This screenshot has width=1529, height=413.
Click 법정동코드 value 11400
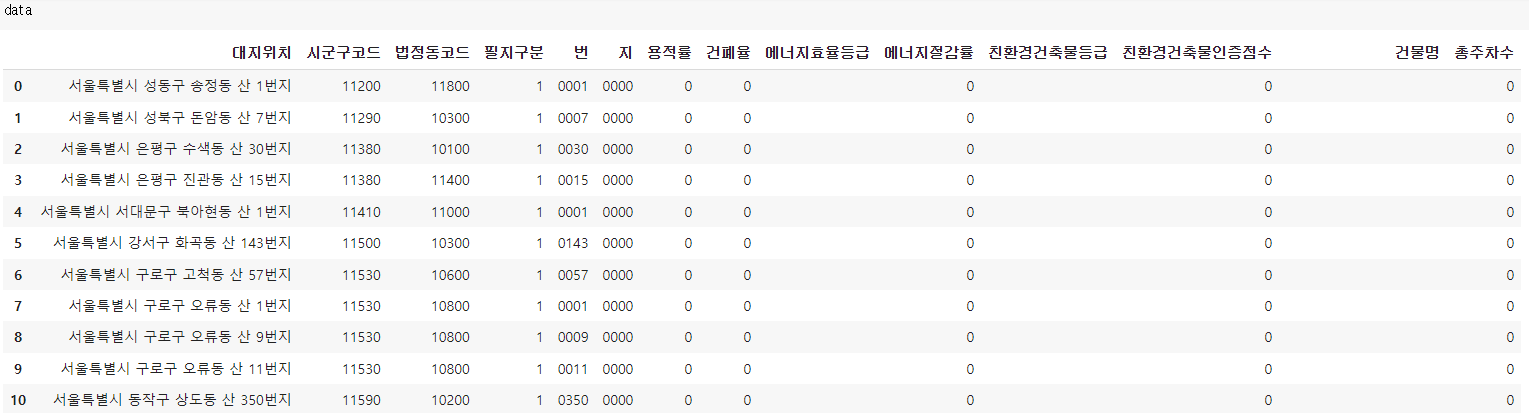coord(450,180)
